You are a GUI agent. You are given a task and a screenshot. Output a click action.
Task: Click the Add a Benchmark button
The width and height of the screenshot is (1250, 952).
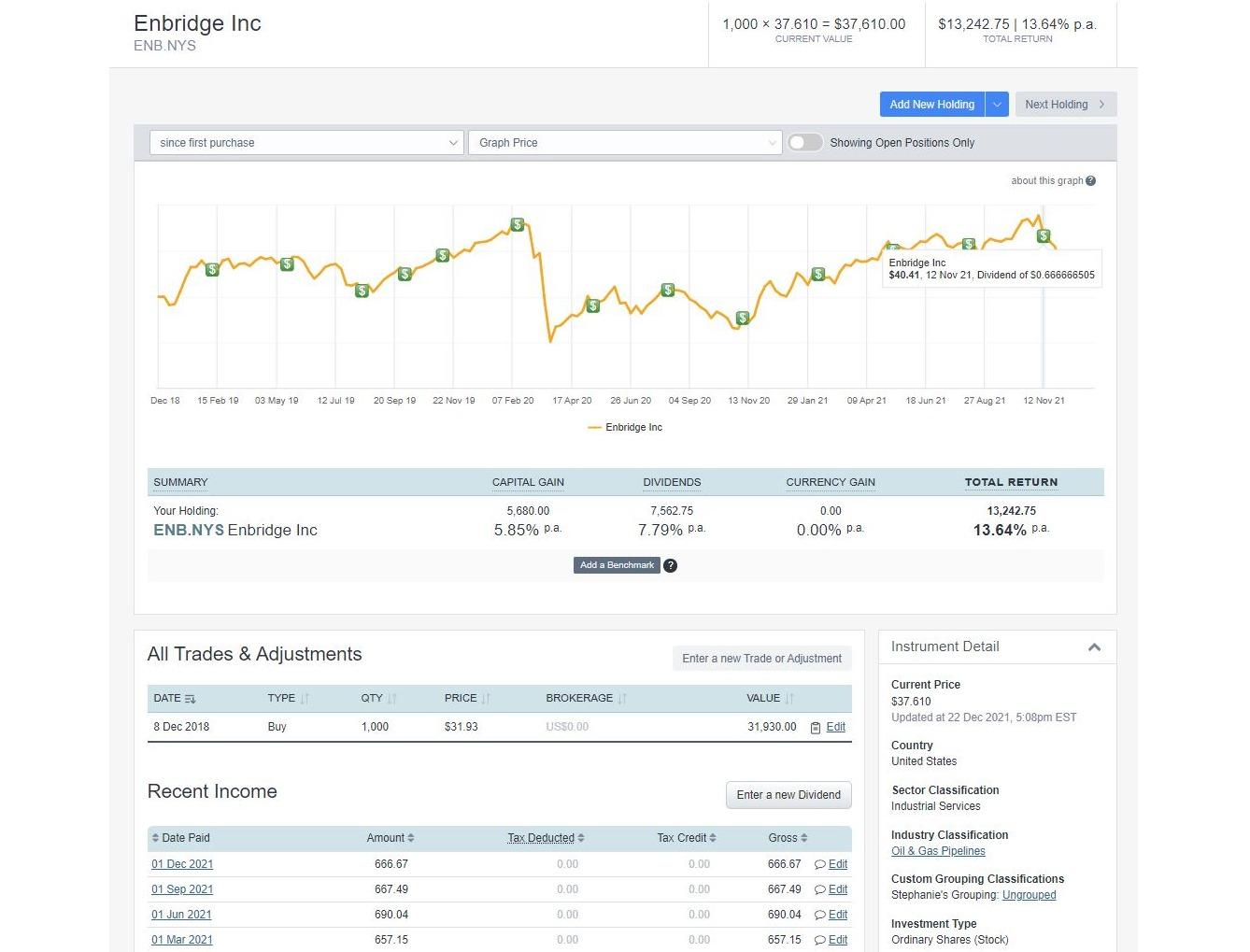(618, 565)
